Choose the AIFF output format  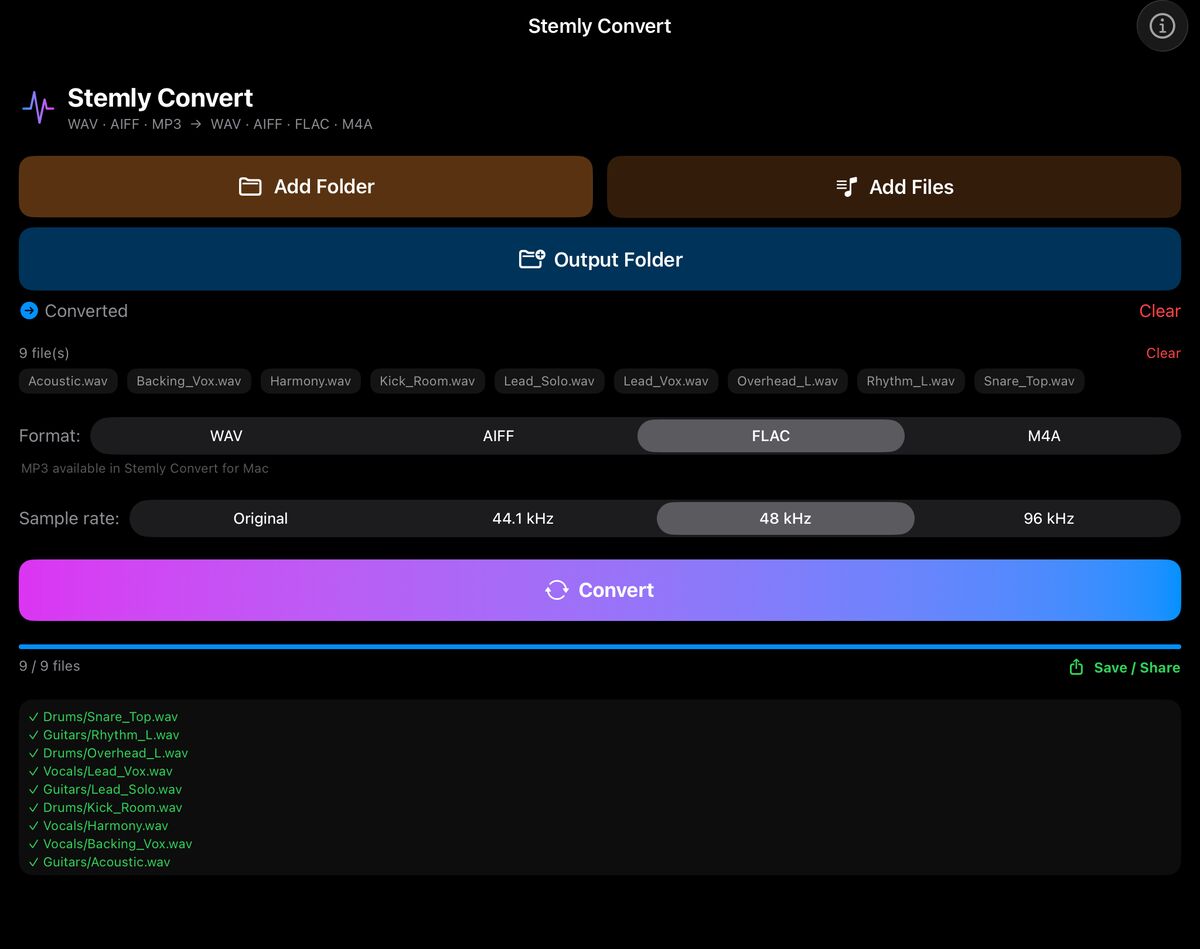pyautogui.click(x=498, y=436)
